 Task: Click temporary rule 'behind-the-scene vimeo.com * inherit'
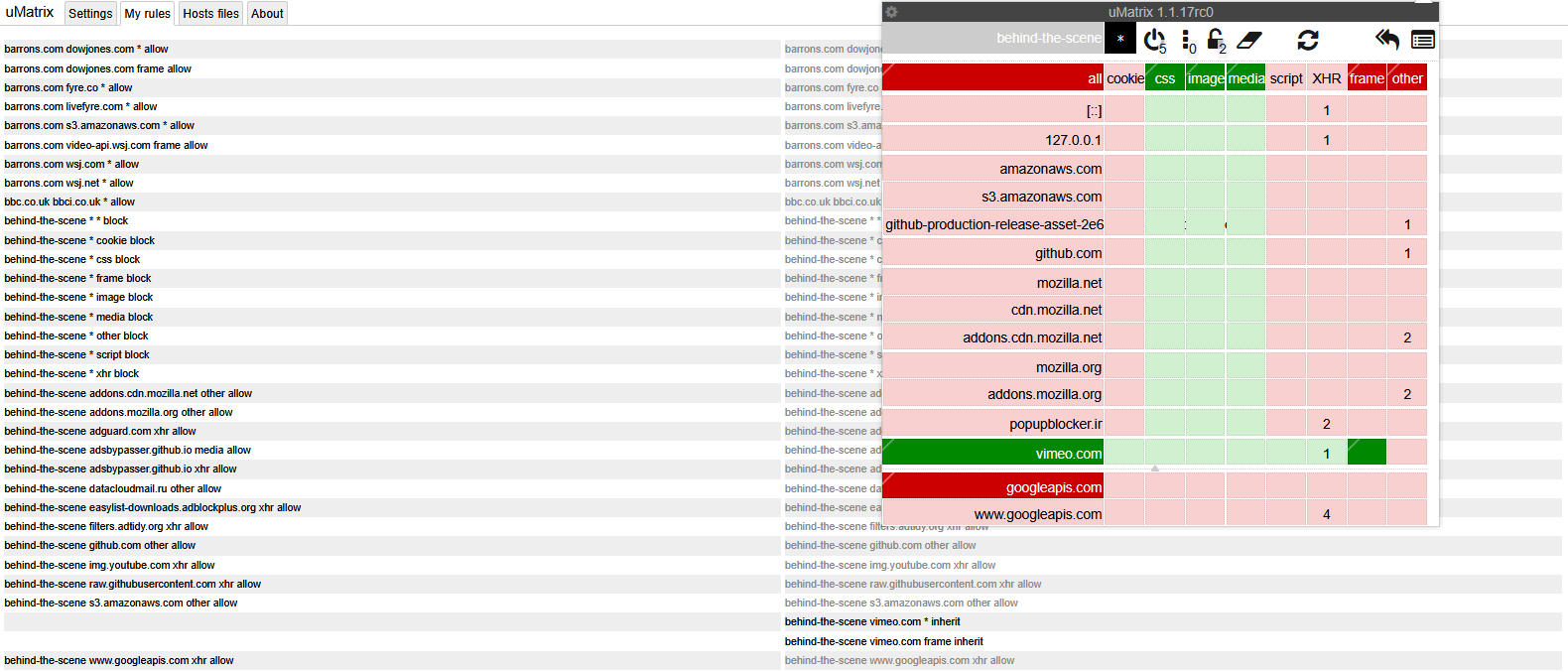872,621
